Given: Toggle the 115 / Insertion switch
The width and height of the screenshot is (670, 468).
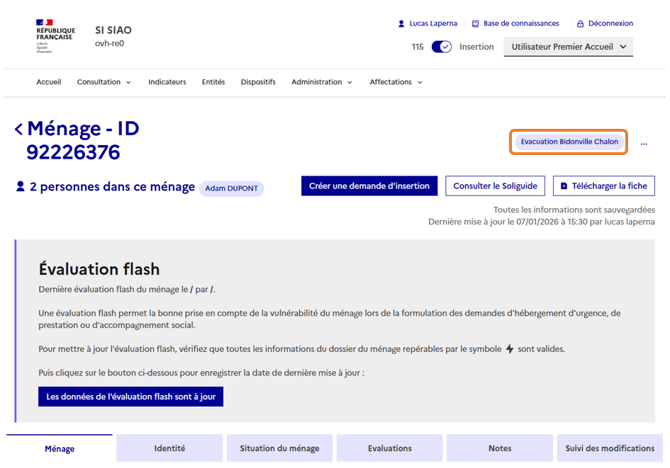Looking at the screenshot, I should point(441,47).
